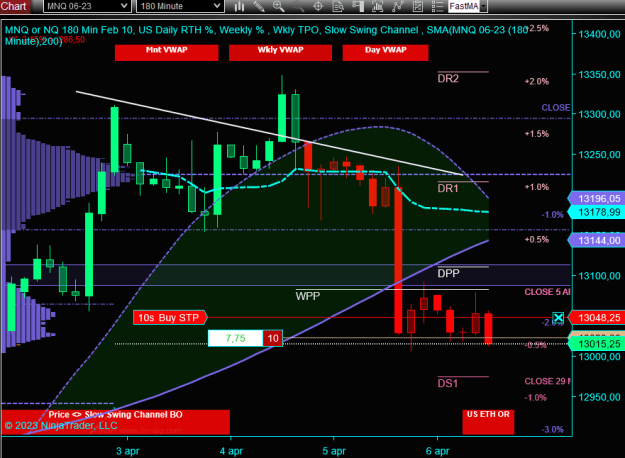Click the FastMA template name field

point(464,6)
